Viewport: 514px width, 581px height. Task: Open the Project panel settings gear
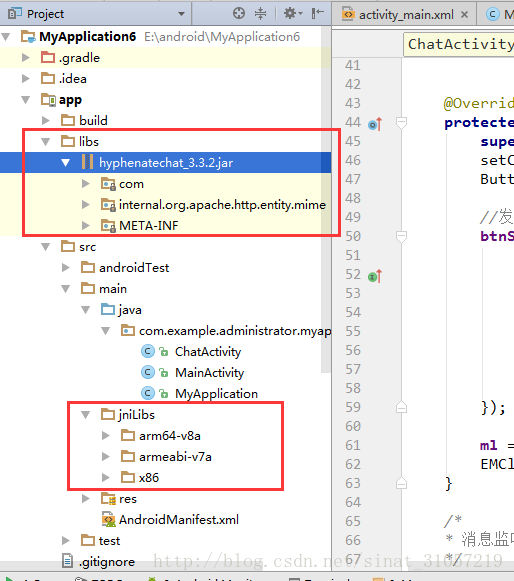(292, 14)
